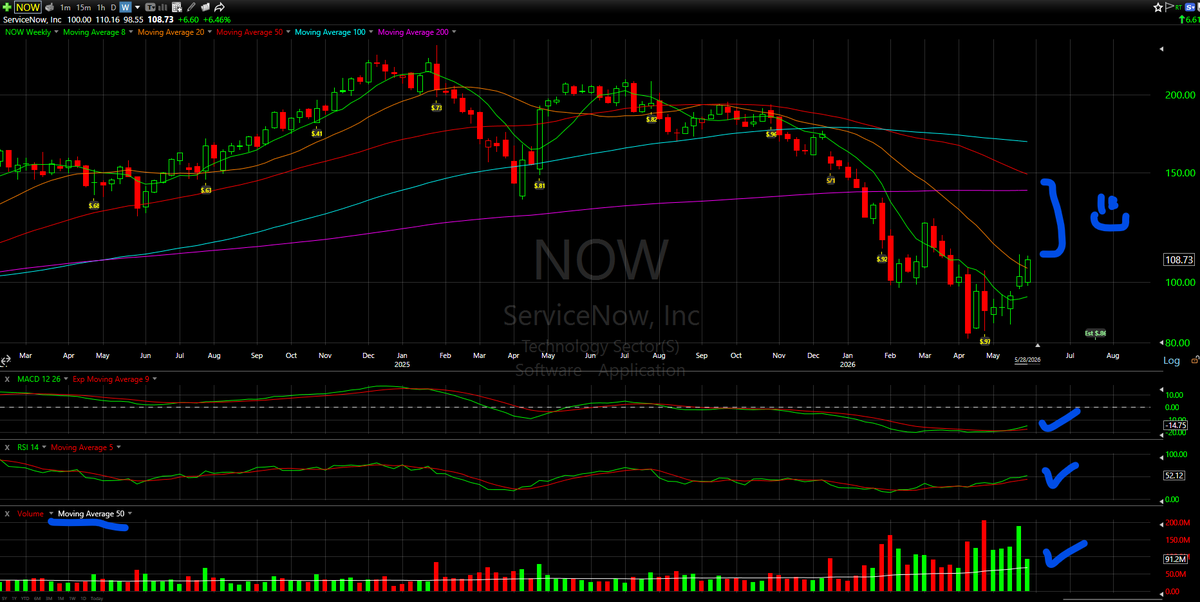Close the MACD indicator pane with X

tap(7, 379)
